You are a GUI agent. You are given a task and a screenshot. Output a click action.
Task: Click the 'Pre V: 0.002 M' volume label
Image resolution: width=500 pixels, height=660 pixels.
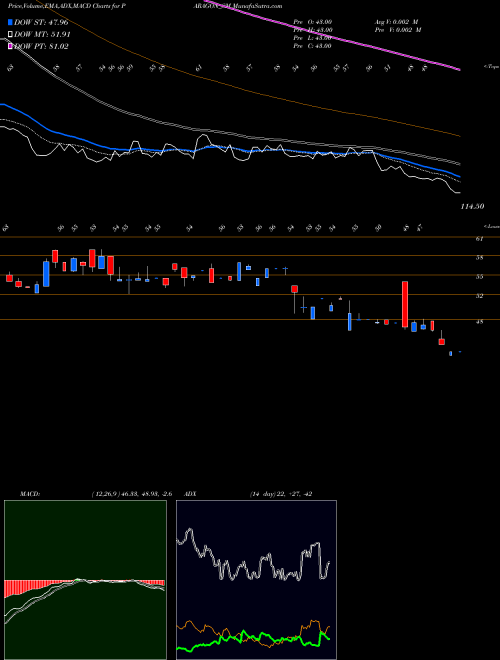[397, 30]
